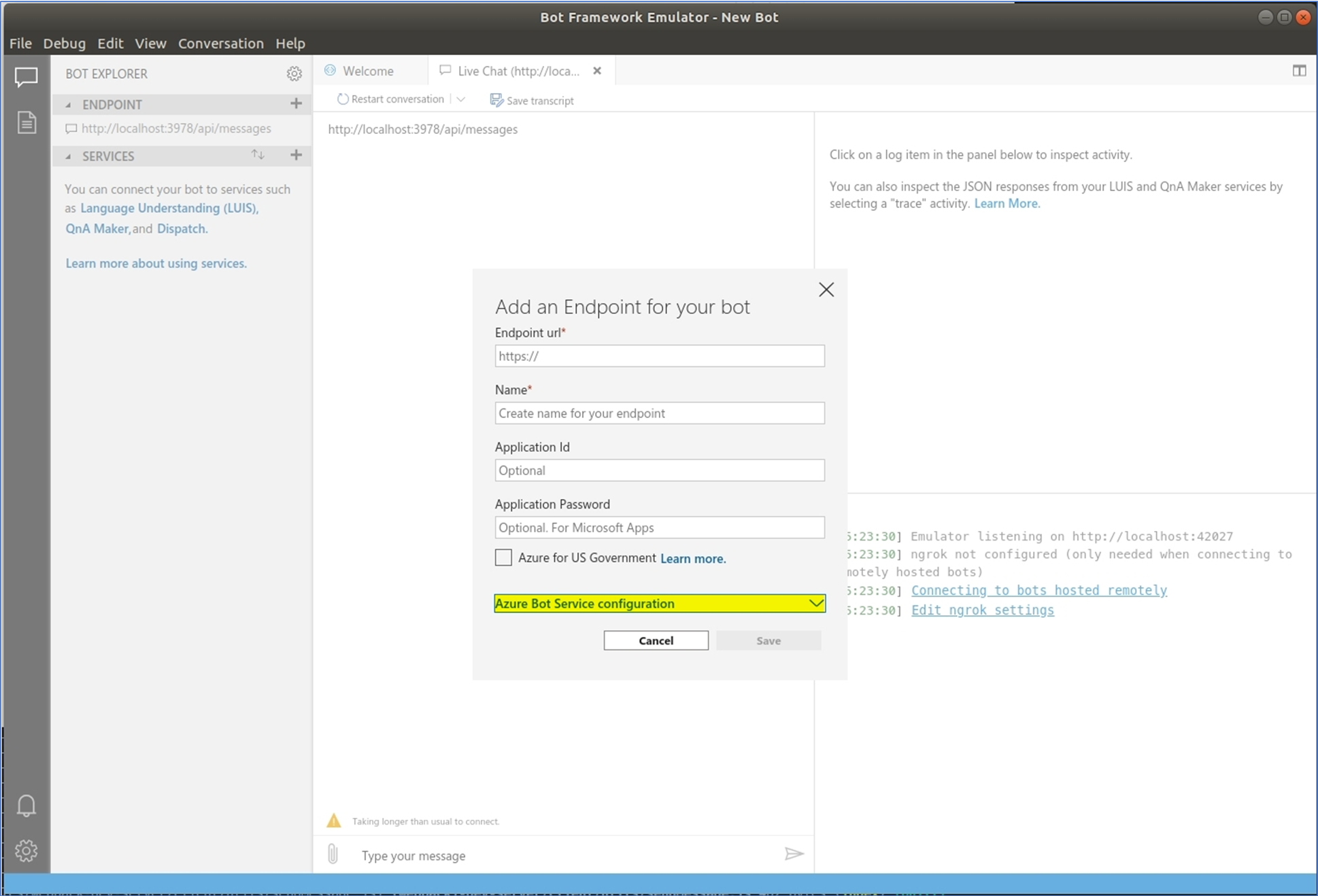
Task: Click 'Taking longer than usual to connect' message
Action: 426,821
